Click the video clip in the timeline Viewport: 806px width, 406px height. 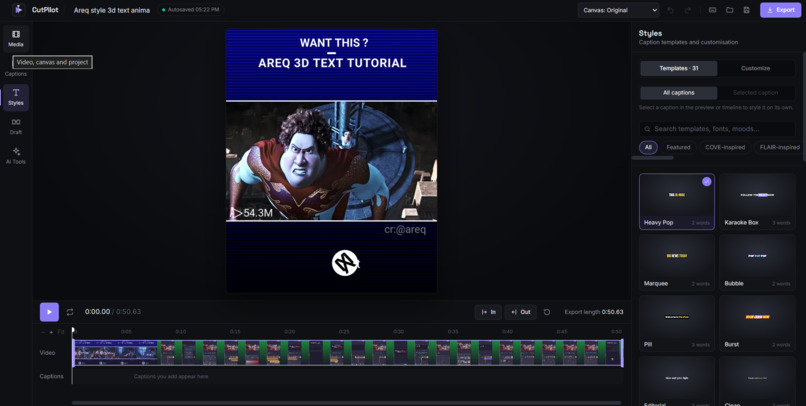point(347,353)
